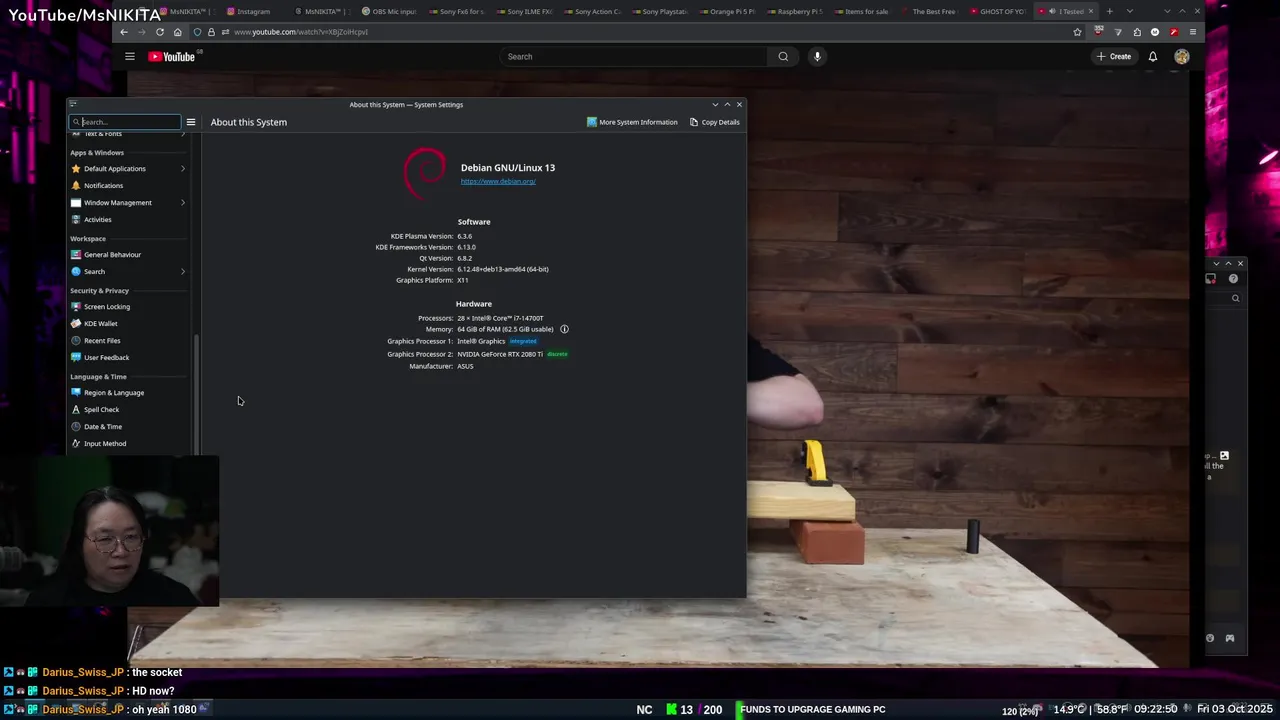Click the browser Reload button

point(160,32)
